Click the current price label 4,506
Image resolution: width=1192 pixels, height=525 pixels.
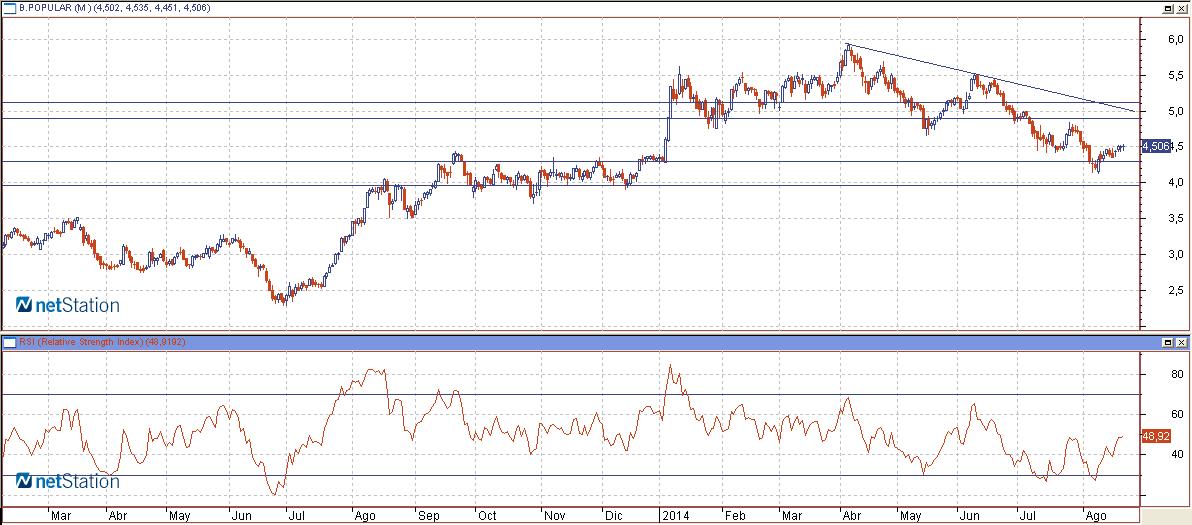click(x=1156, y=146)
